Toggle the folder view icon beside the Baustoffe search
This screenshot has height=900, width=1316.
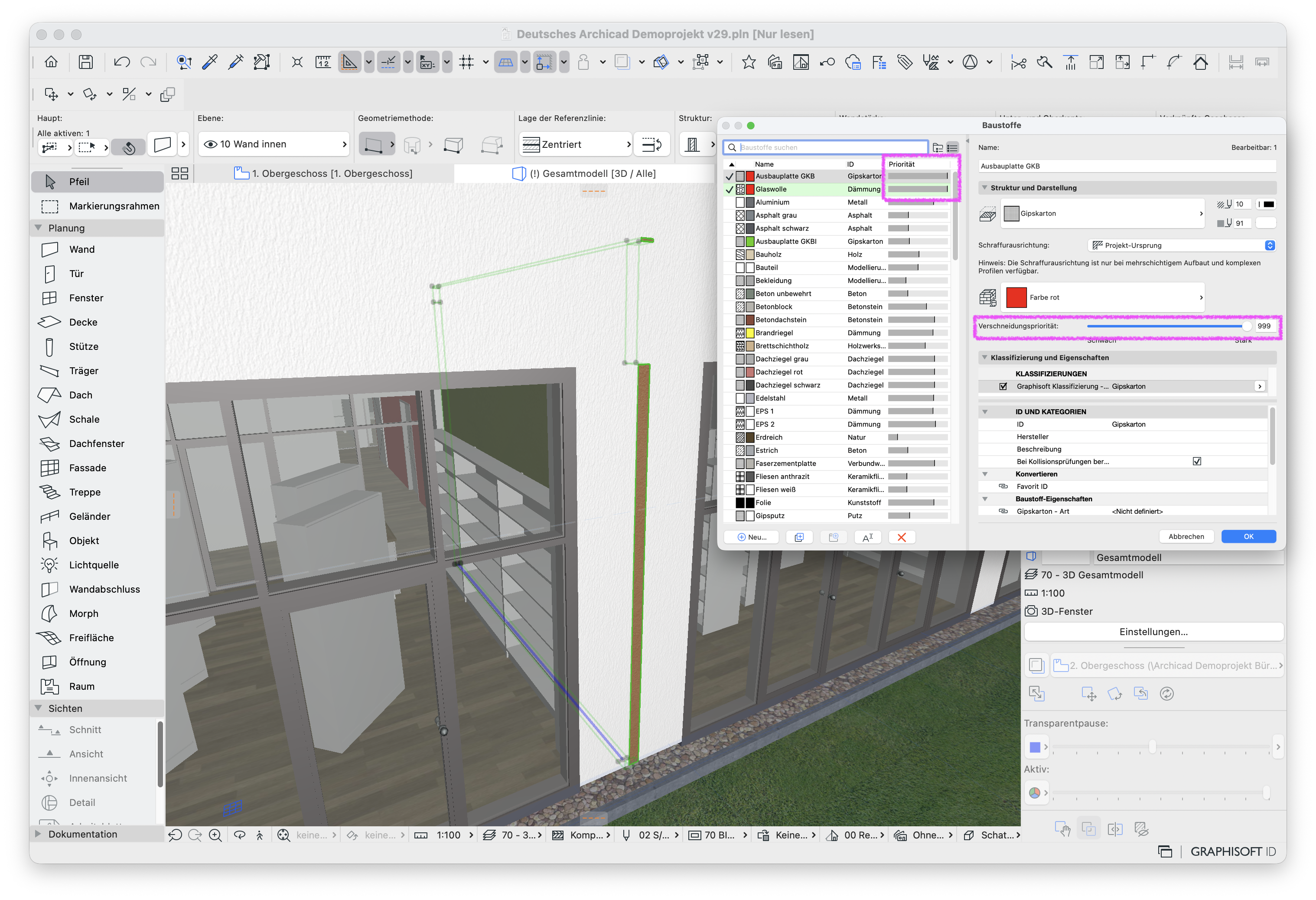click(938, 148)
